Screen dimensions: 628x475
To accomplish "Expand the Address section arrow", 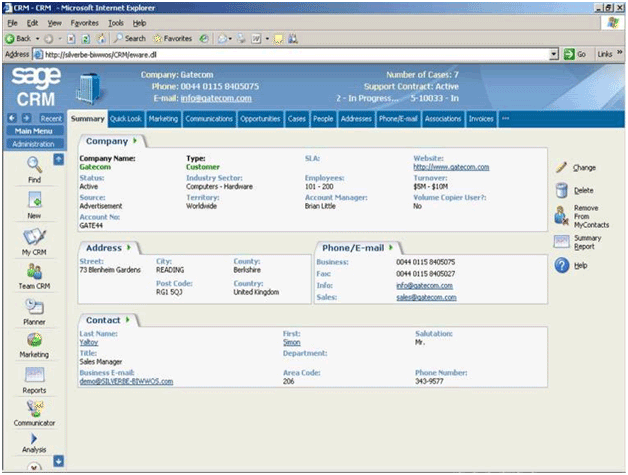I will pos(129,248).
